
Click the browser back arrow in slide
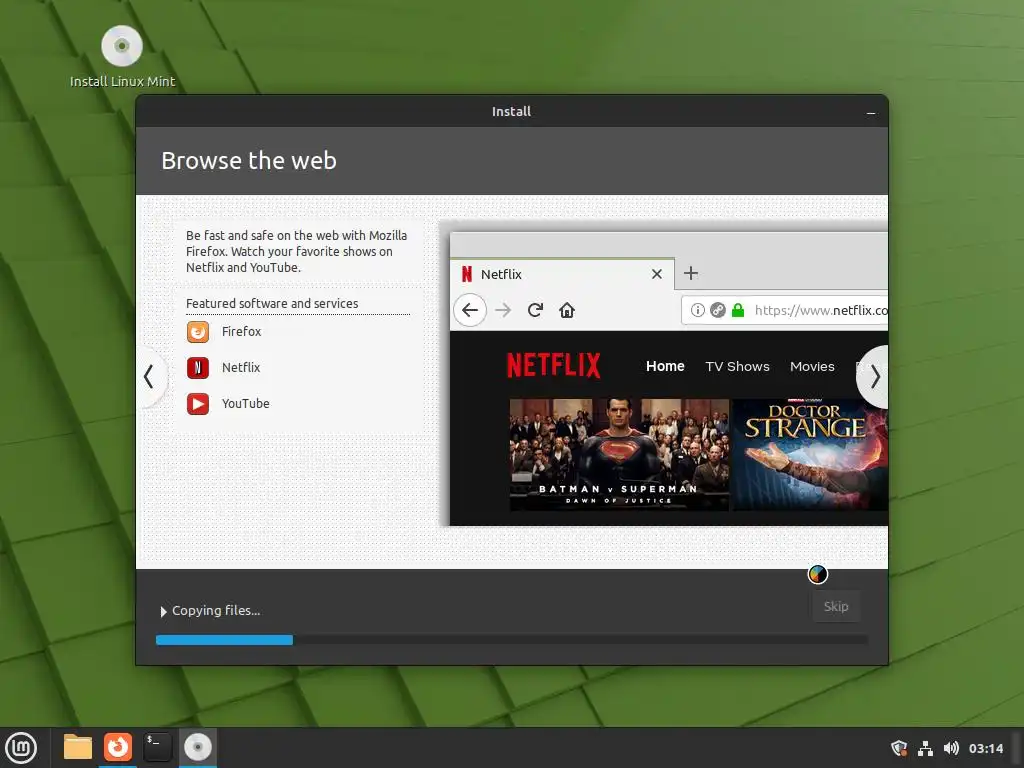pos(470,310)
